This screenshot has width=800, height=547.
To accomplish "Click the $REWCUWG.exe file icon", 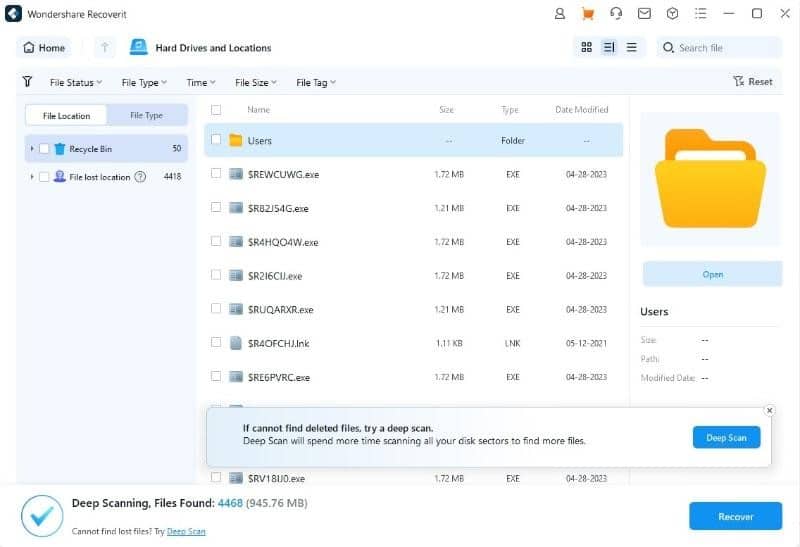I will pyautogui.click(x=236, y=174).
